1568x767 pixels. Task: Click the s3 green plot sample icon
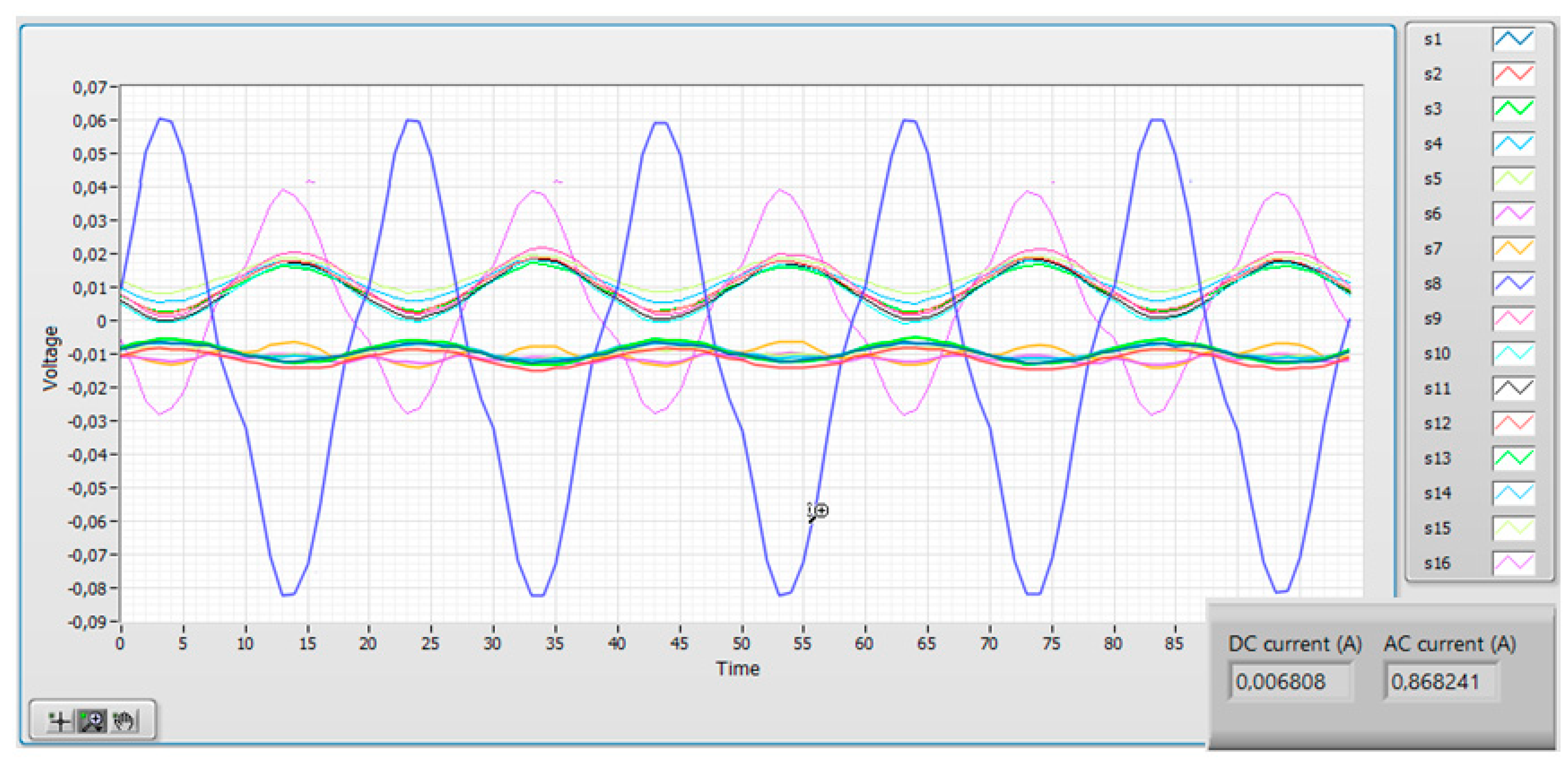(x=1513, y=109)
